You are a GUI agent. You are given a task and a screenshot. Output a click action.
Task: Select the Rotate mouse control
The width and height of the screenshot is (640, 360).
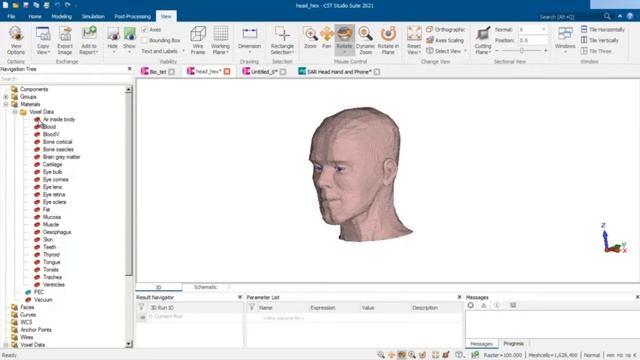(344, 40)
